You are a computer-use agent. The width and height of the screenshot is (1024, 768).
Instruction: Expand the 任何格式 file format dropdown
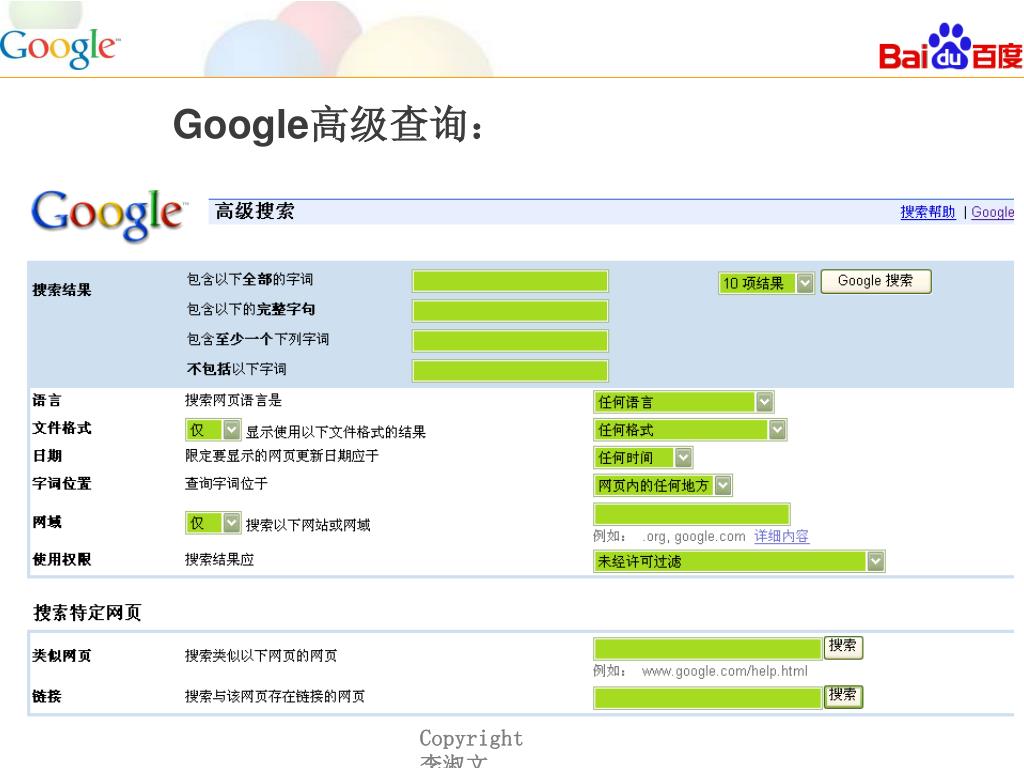click(x=690, y=430)
